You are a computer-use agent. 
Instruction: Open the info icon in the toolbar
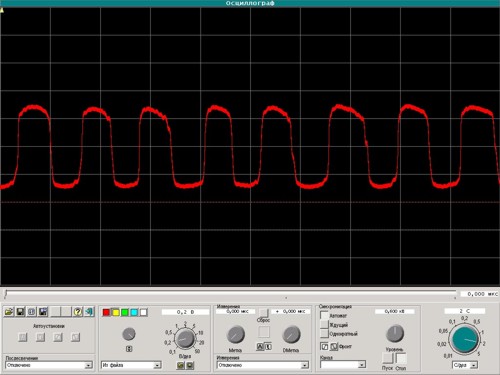(32, 312)
